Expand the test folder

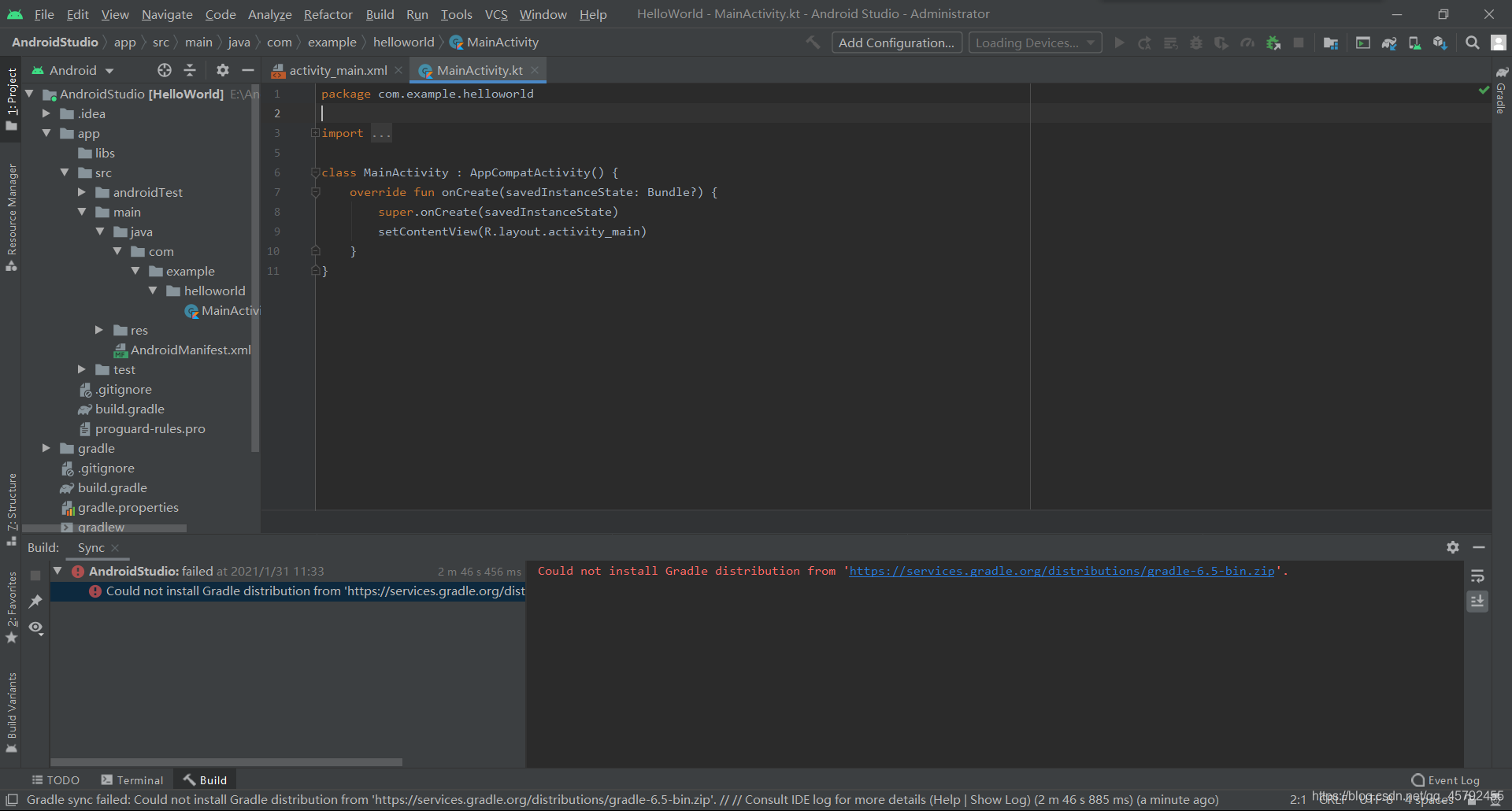coord(82,369)
